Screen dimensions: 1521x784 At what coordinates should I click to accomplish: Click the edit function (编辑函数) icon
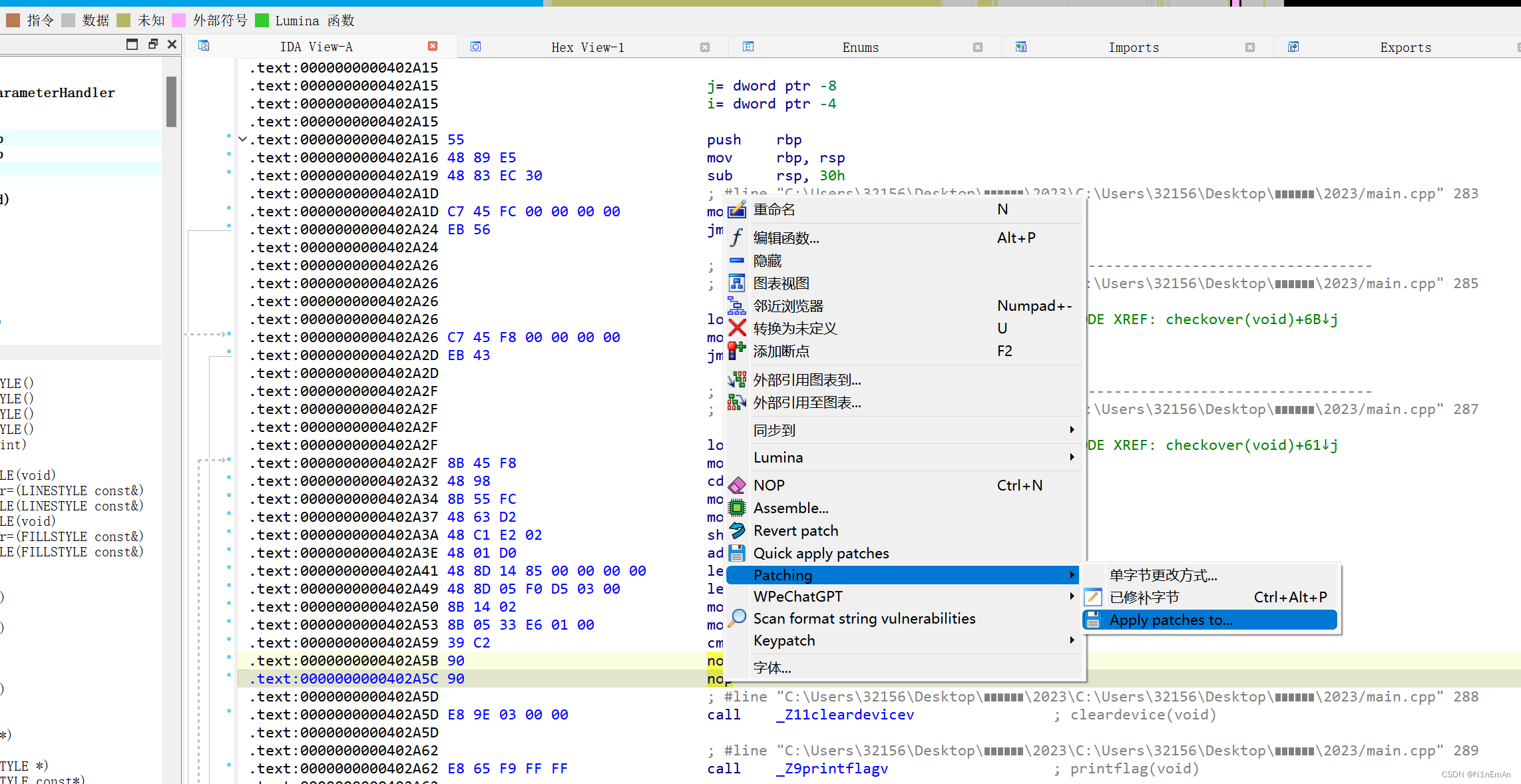[737, 238]
